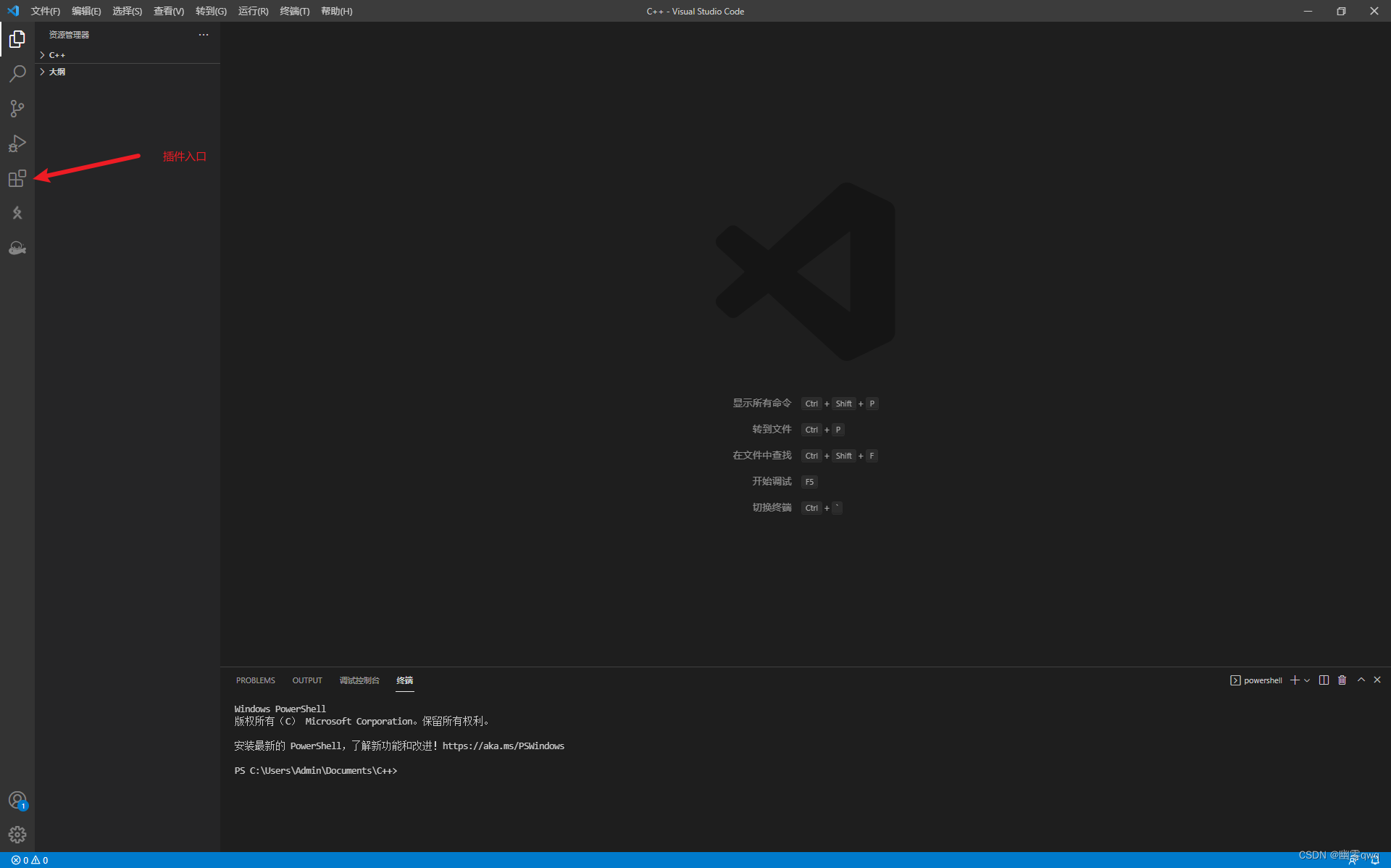Open the 选择(S) menu
This screenshot has height=868, width=1391.
[x=127, y=11]
